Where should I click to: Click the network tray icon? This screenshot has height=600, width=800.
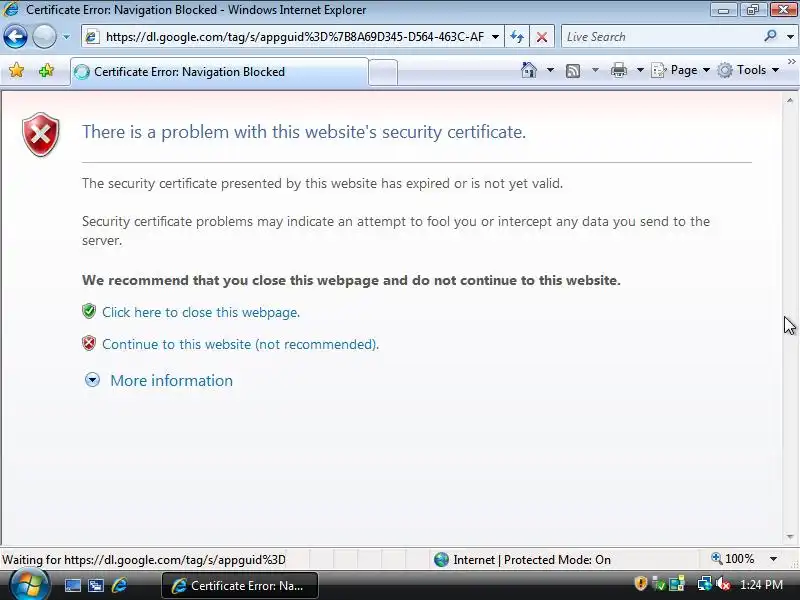click(x=705, y=584)
